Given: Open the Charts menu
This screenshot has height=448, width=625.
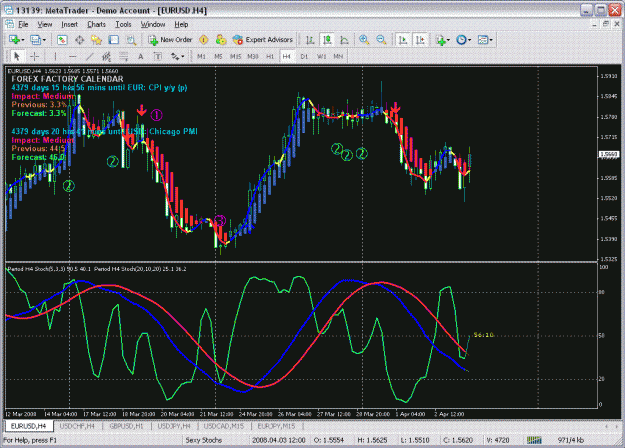Looking at the screenshot, I should pos(96,24).
